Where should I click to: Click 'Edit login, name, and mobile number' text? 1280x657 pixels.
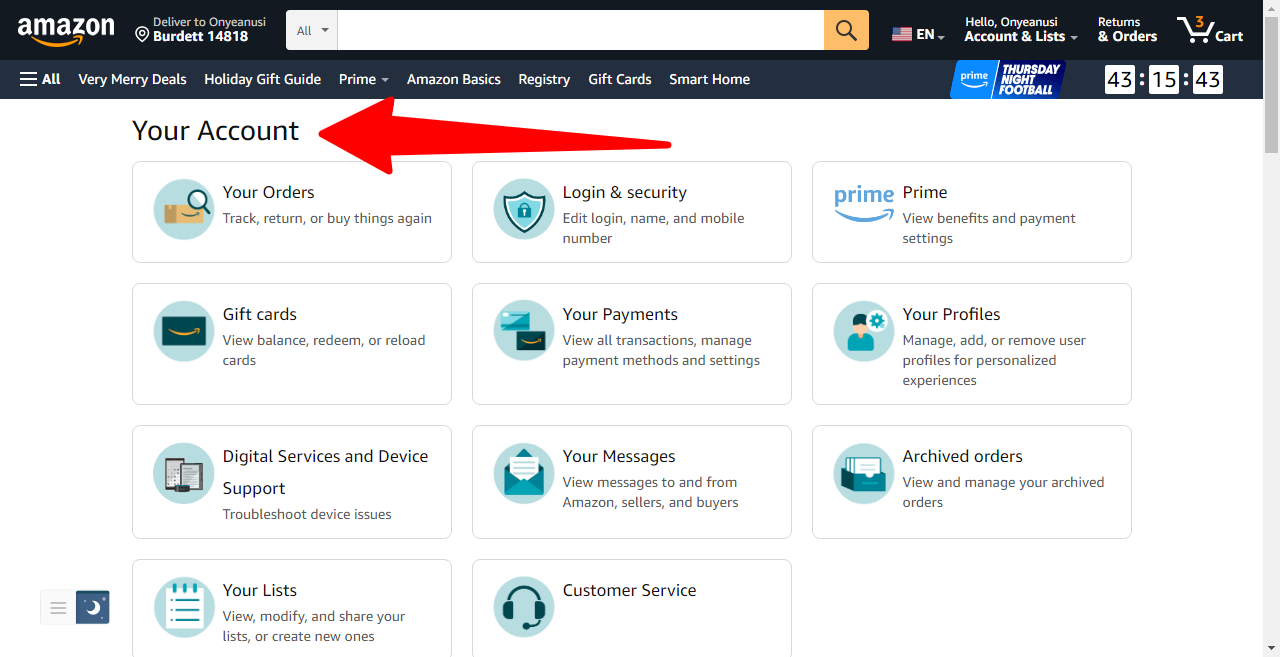[653, 228]
